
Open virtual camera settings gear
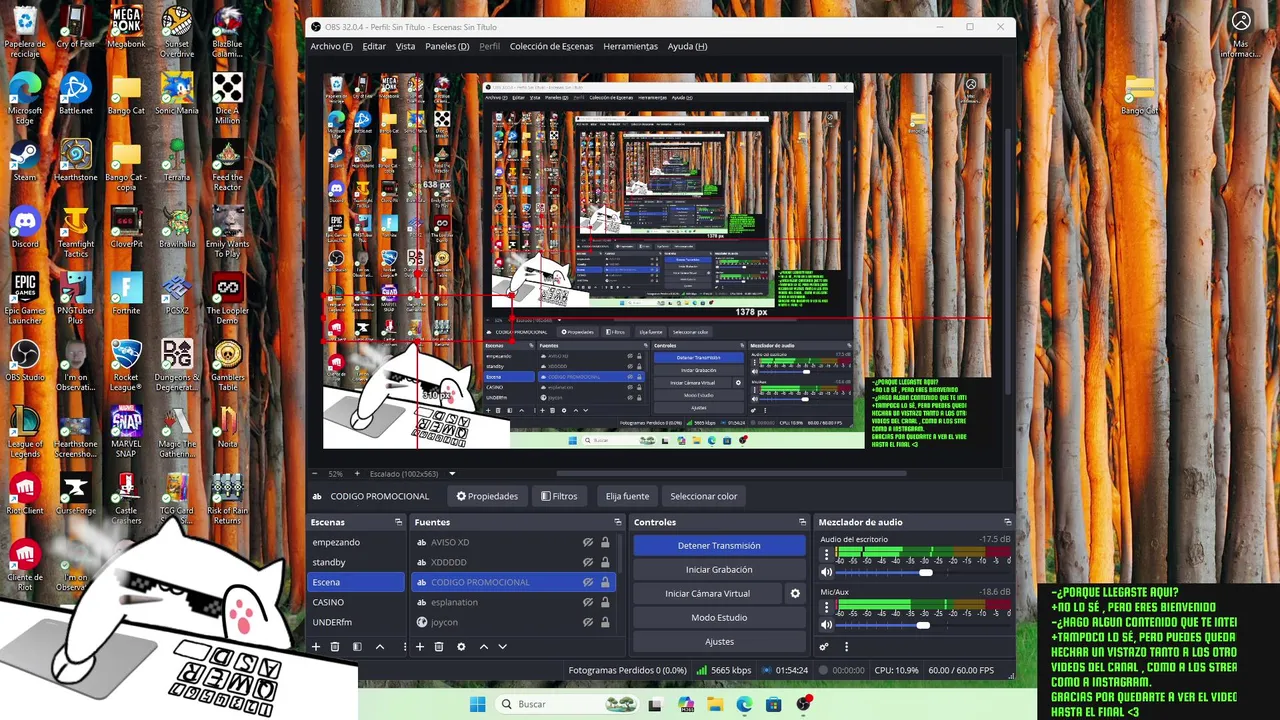point(795,593)
